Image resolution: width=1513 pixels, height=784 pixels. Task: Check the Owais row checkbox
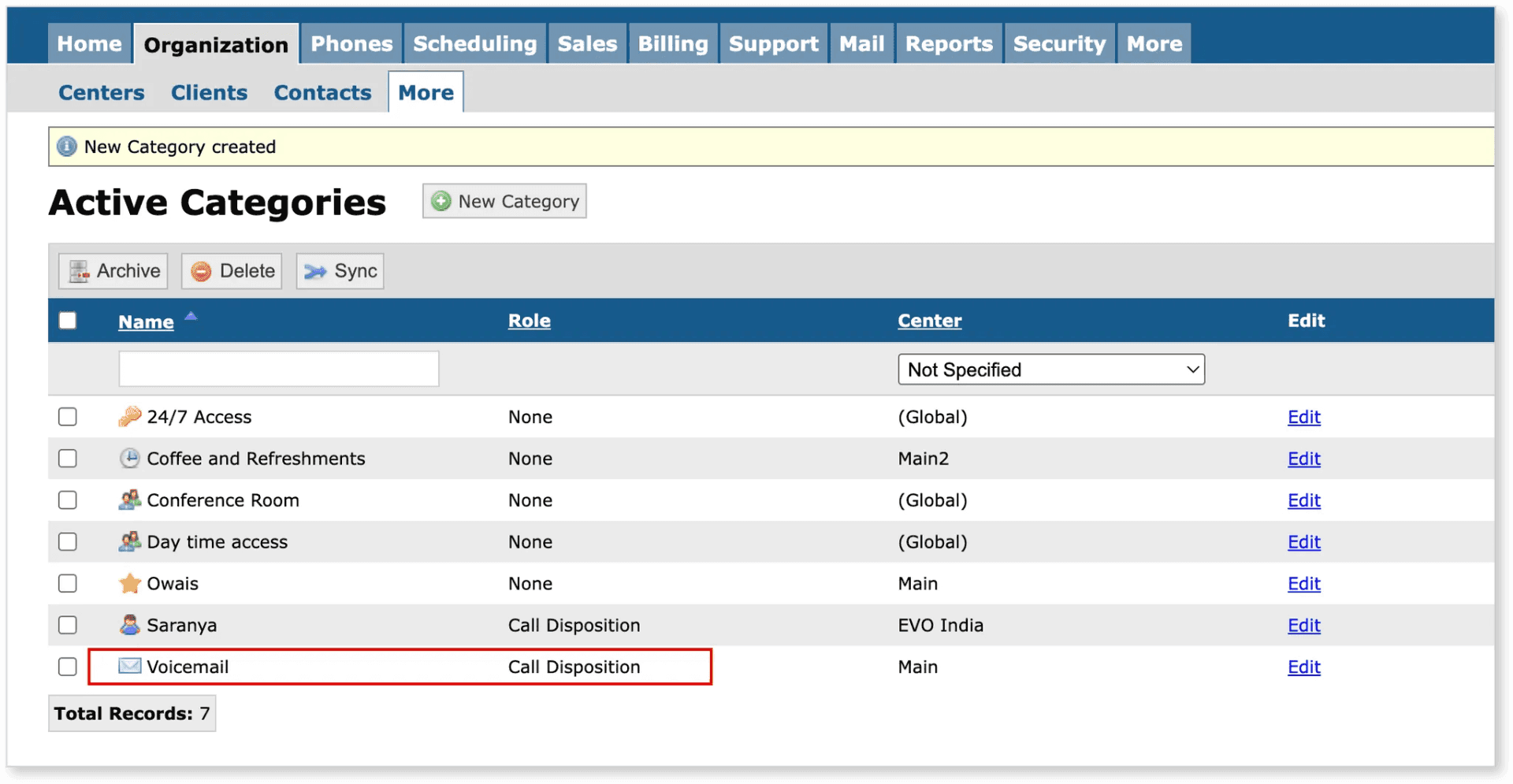[x=68, y=583]
